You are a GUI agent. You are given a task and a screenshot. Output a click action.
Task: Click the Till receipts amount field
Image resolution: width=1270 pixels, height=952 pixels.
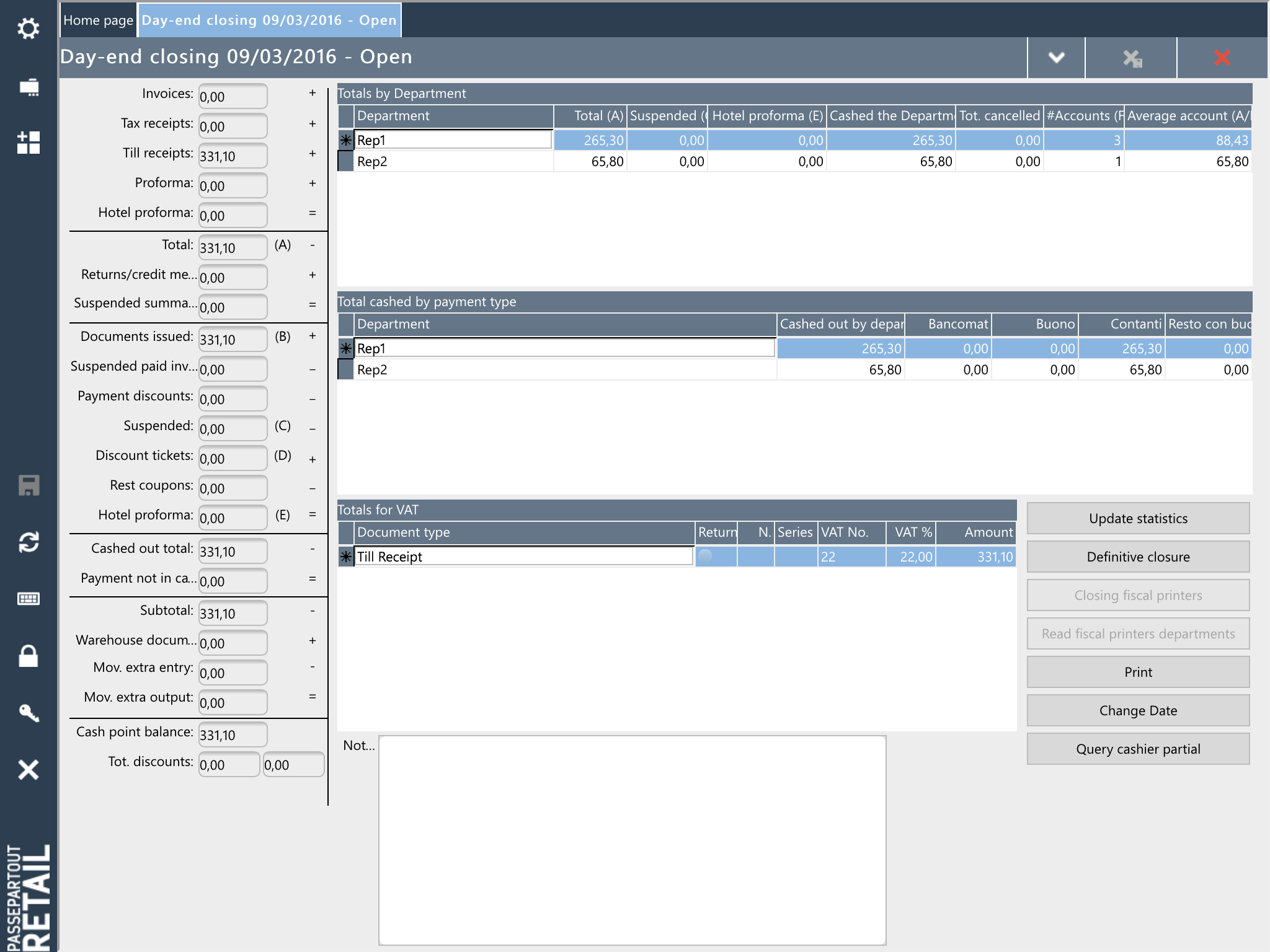(x=233, y=156)
